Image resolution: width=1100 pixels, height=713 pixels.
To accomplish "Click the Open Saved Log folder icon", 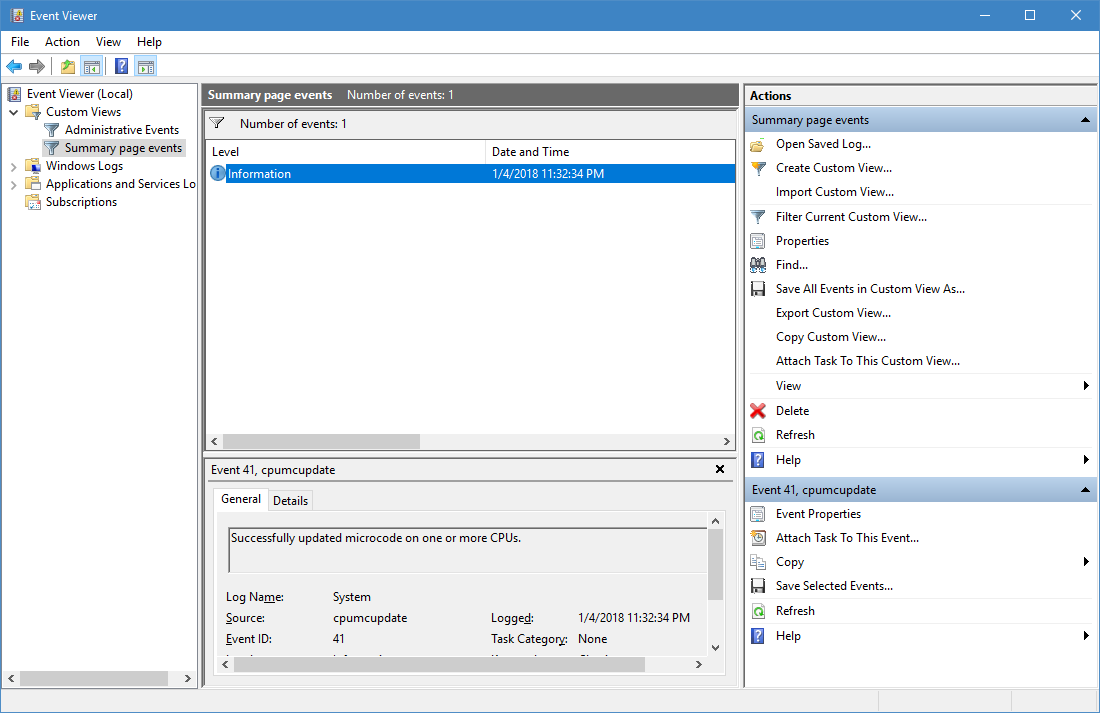I will tap(758, 145).
